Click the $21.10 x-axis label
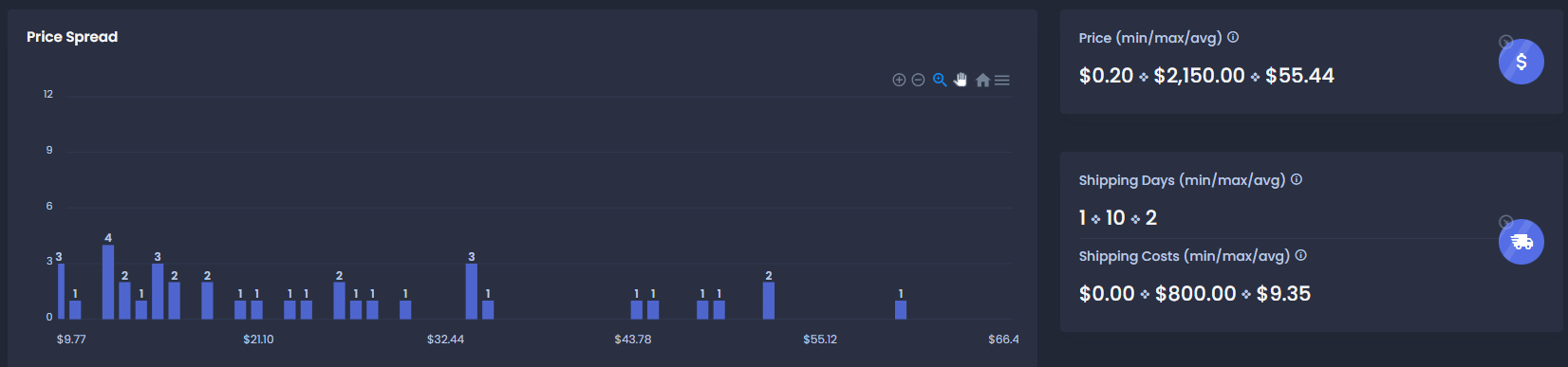 258,339
